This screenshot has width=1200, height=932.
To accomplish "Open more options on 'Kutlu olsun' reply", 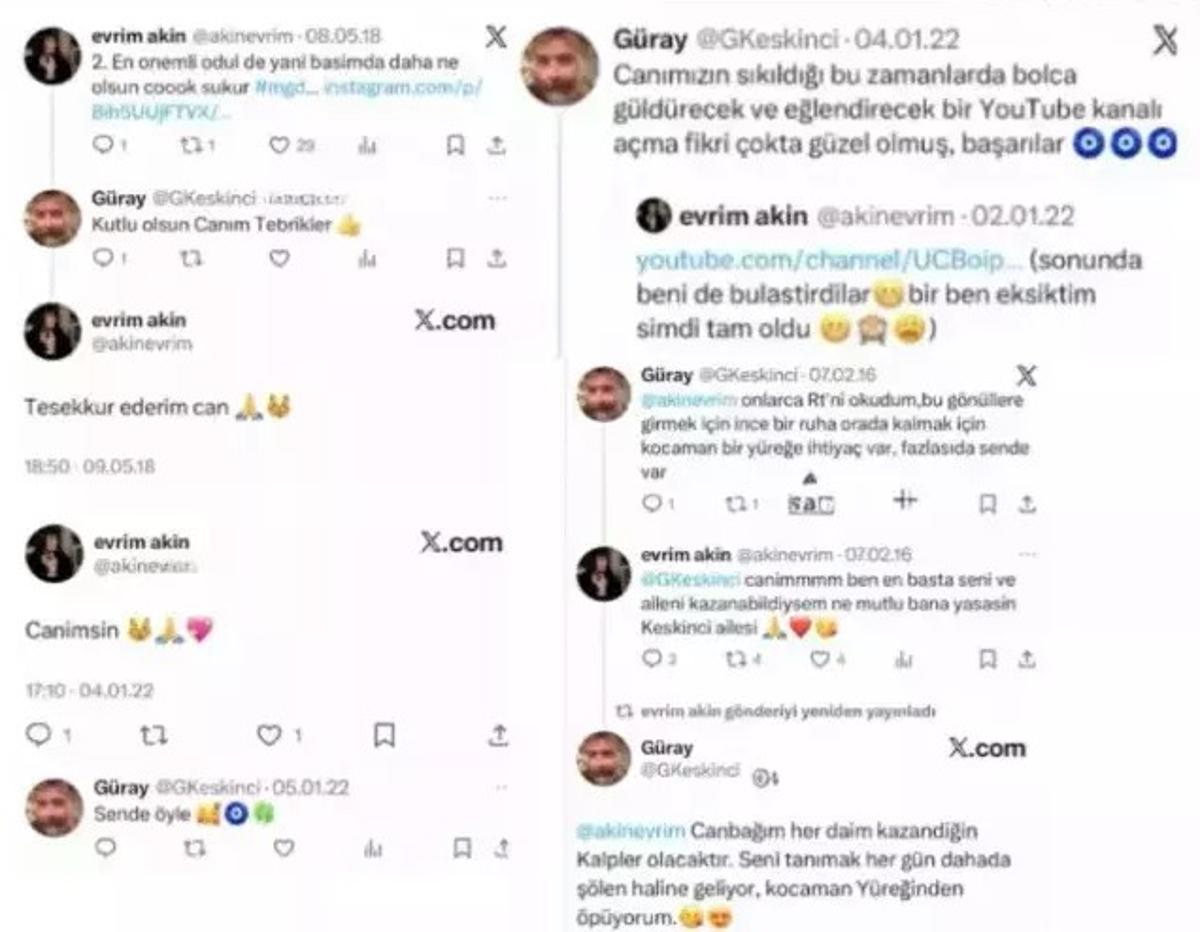I will (x=497, y=198).
